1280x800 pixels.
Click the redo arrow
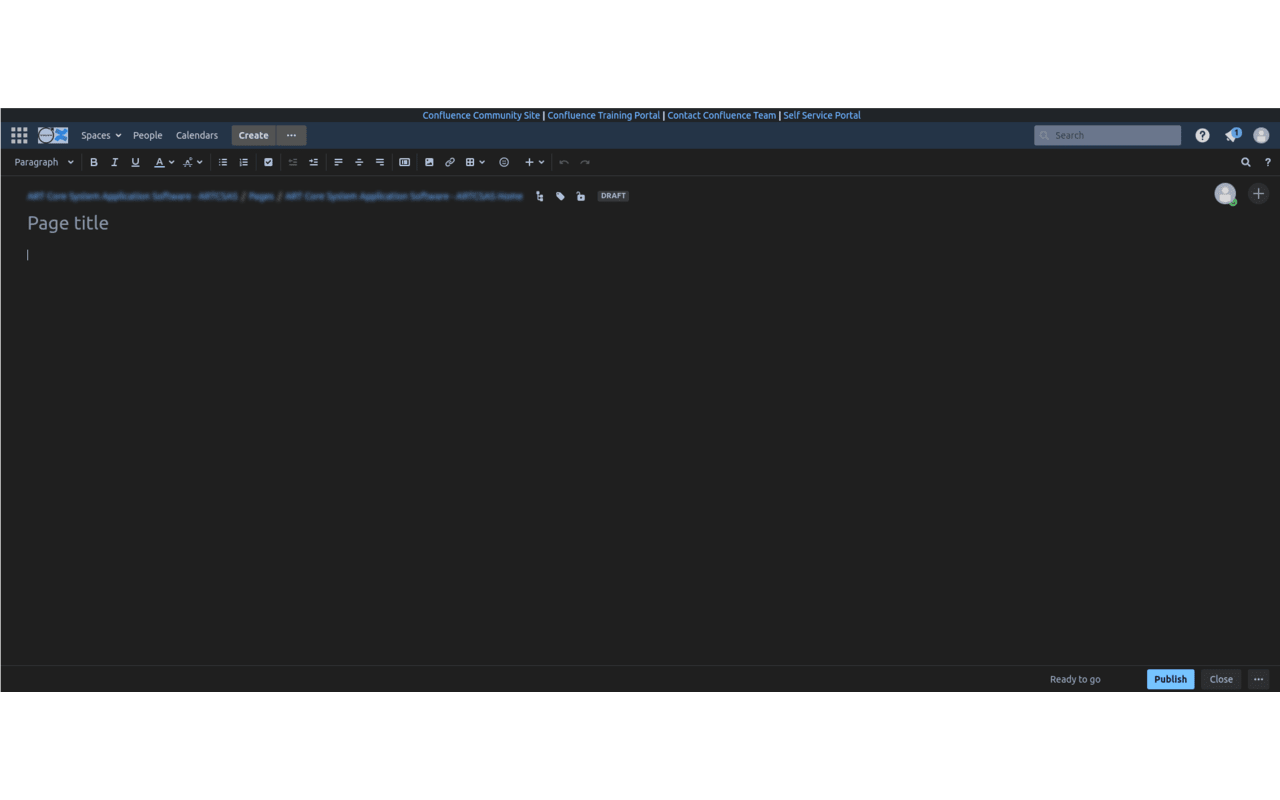tap(585, 162)
